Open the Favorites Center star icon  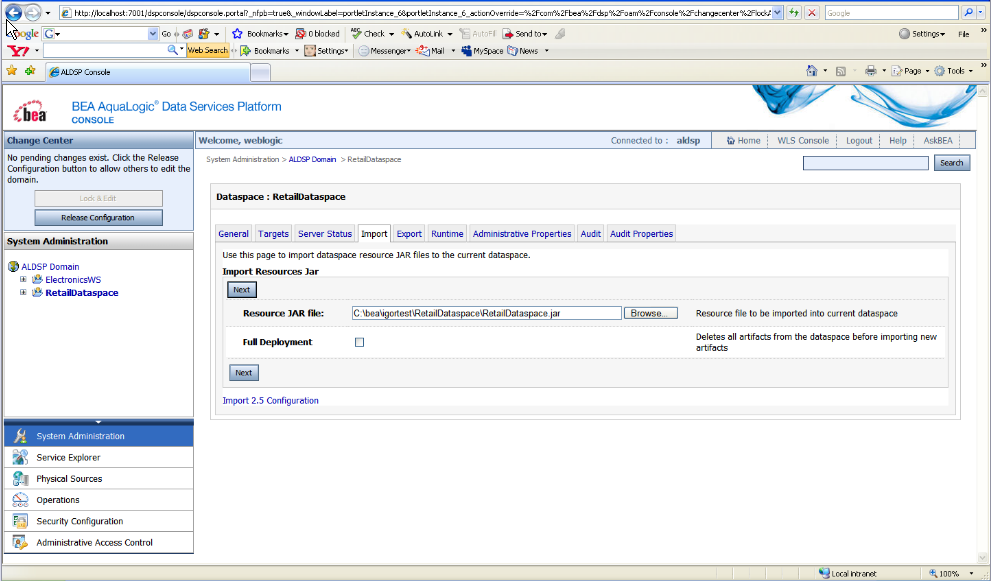[x=11, y=71]
